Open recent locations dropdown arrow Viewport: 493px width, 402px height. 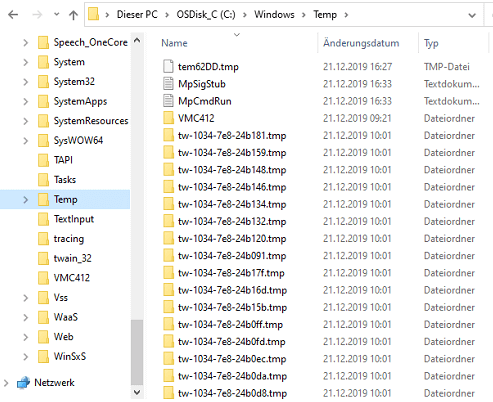pyautogui.click(x=57, y=14)
